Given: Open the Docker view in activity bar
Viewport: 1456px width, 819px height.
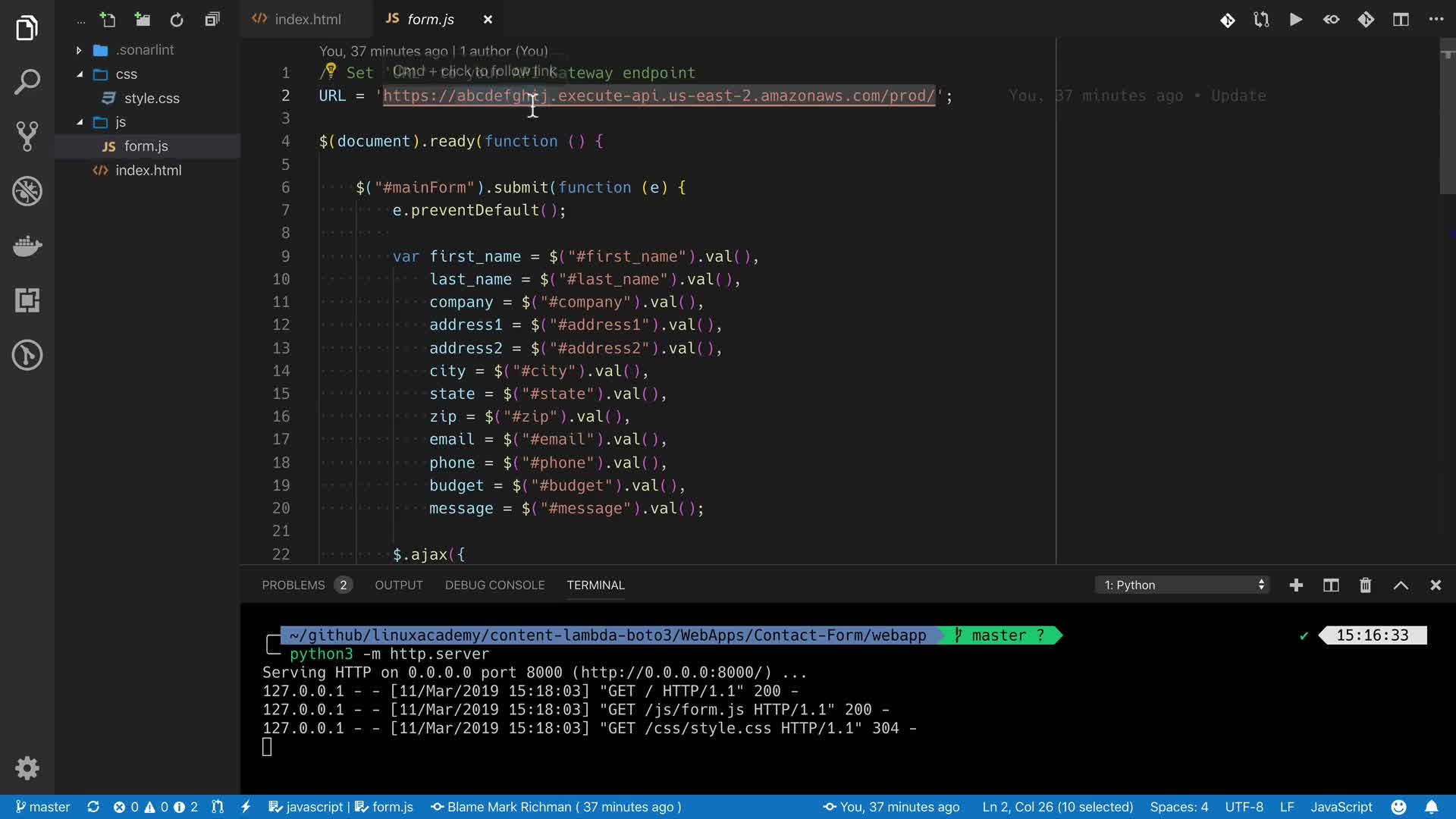Looking at the screenshot, I should coord(27,246).
